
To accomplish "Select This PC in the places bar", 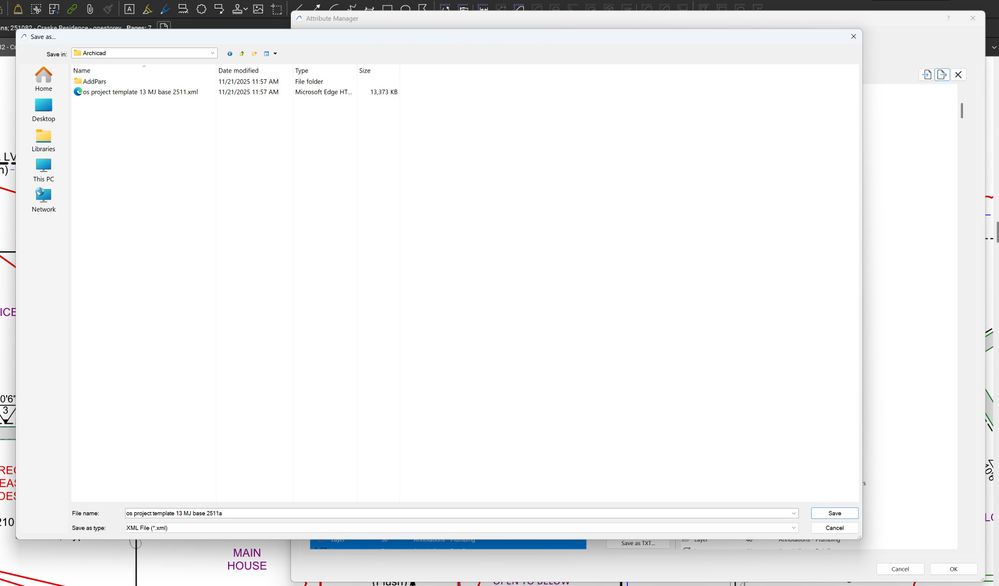I will pyautogui.click(x=43, y=170).
